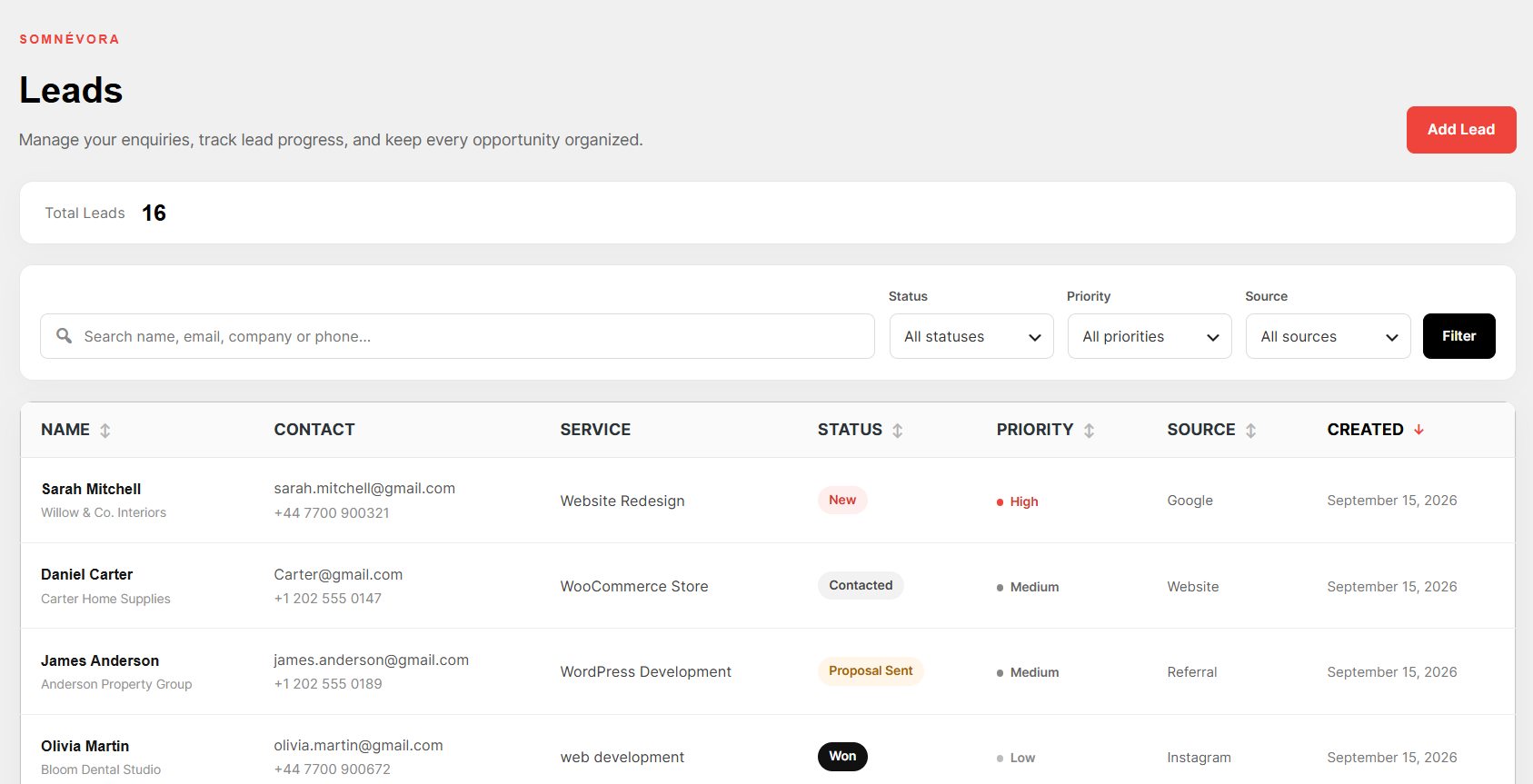Click WordPress Development service cell
The width and height of the screenshot is (1533, 784).
coord(645,671)
